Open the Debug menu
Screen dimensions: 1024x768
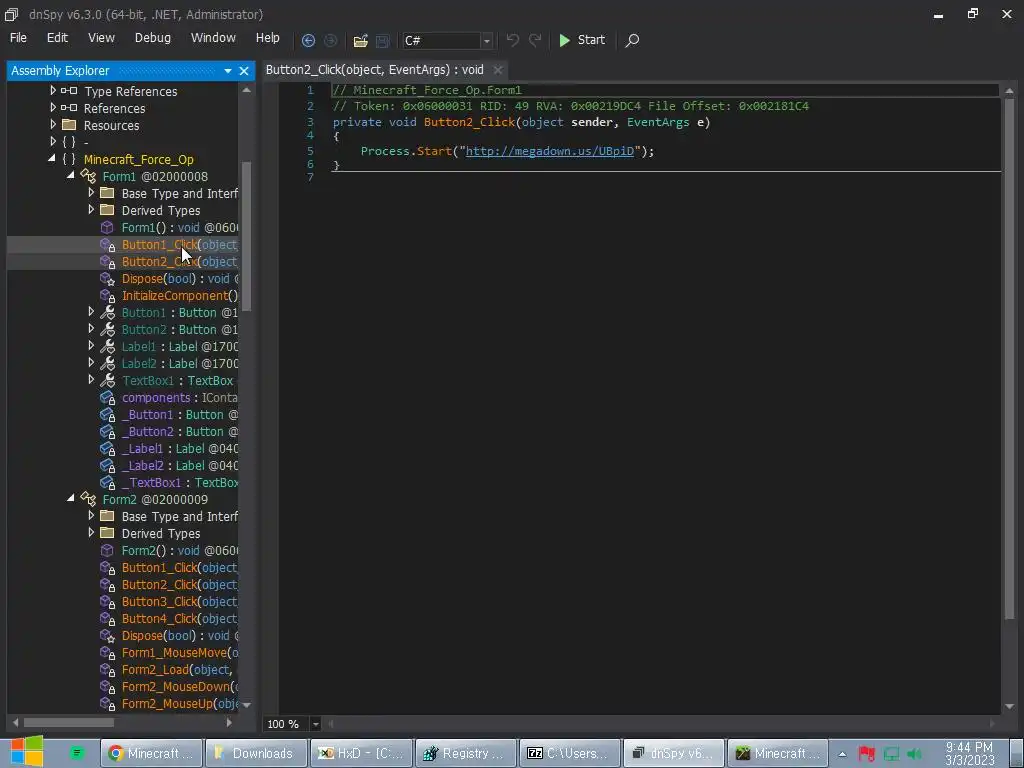[153, 38]
